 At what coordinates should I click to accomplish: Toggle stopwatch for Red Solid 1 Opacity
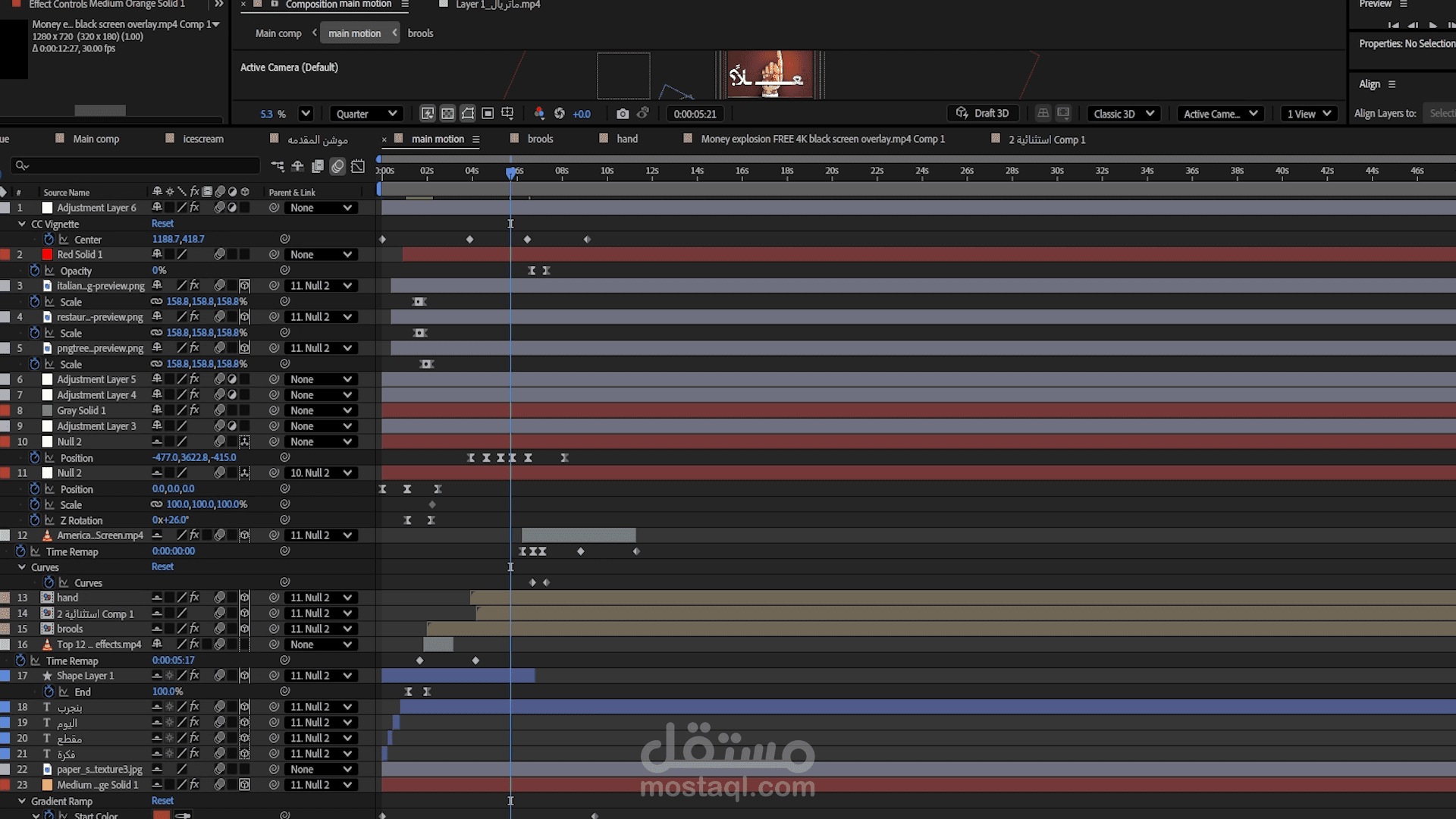tap(35, 271)
